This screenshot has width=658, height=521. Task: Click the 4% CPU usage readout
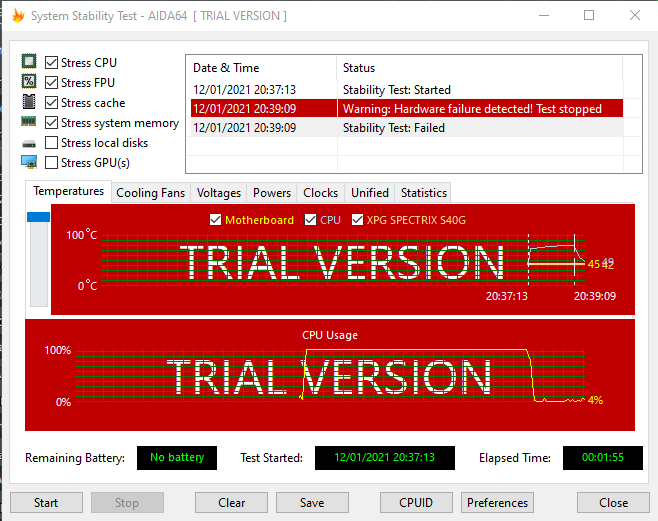[x=595, y=400]
